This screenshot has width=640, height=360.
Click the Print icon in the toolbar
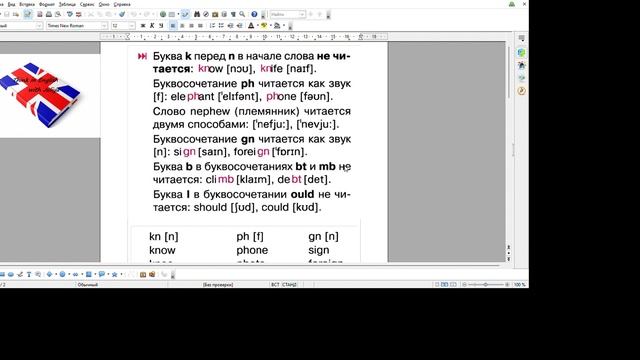(49, 14)
